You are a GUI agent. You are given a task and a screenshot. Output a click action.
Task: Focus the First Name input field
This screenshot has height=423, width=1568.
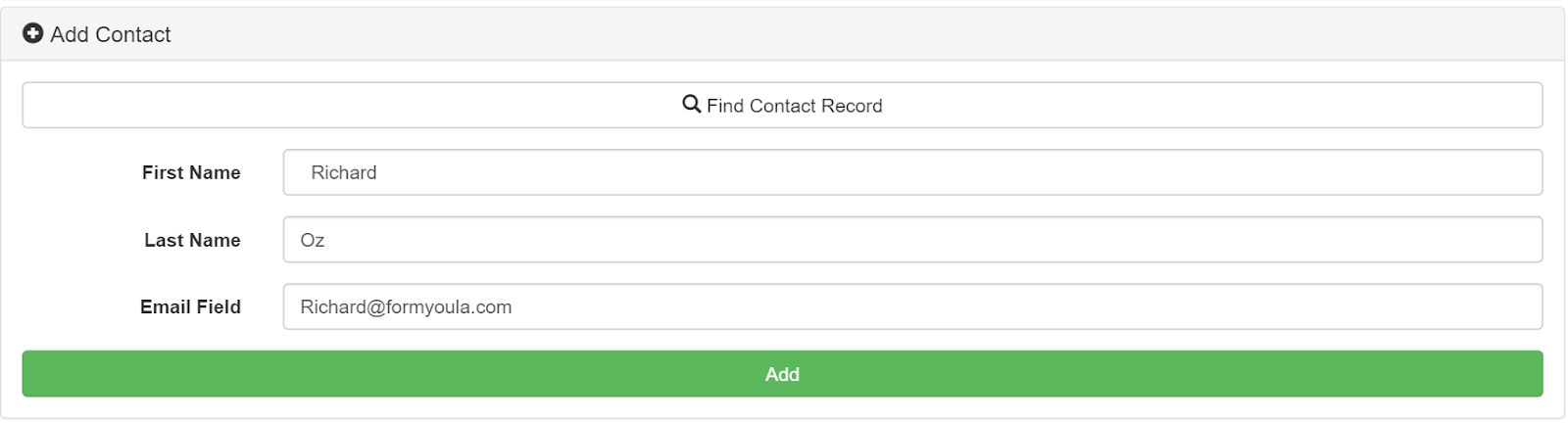click(x=912, y=172)
